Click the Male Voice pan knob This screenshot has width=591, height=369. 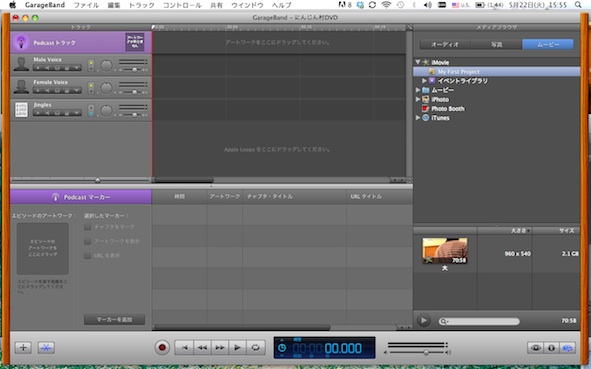point(106,66)
